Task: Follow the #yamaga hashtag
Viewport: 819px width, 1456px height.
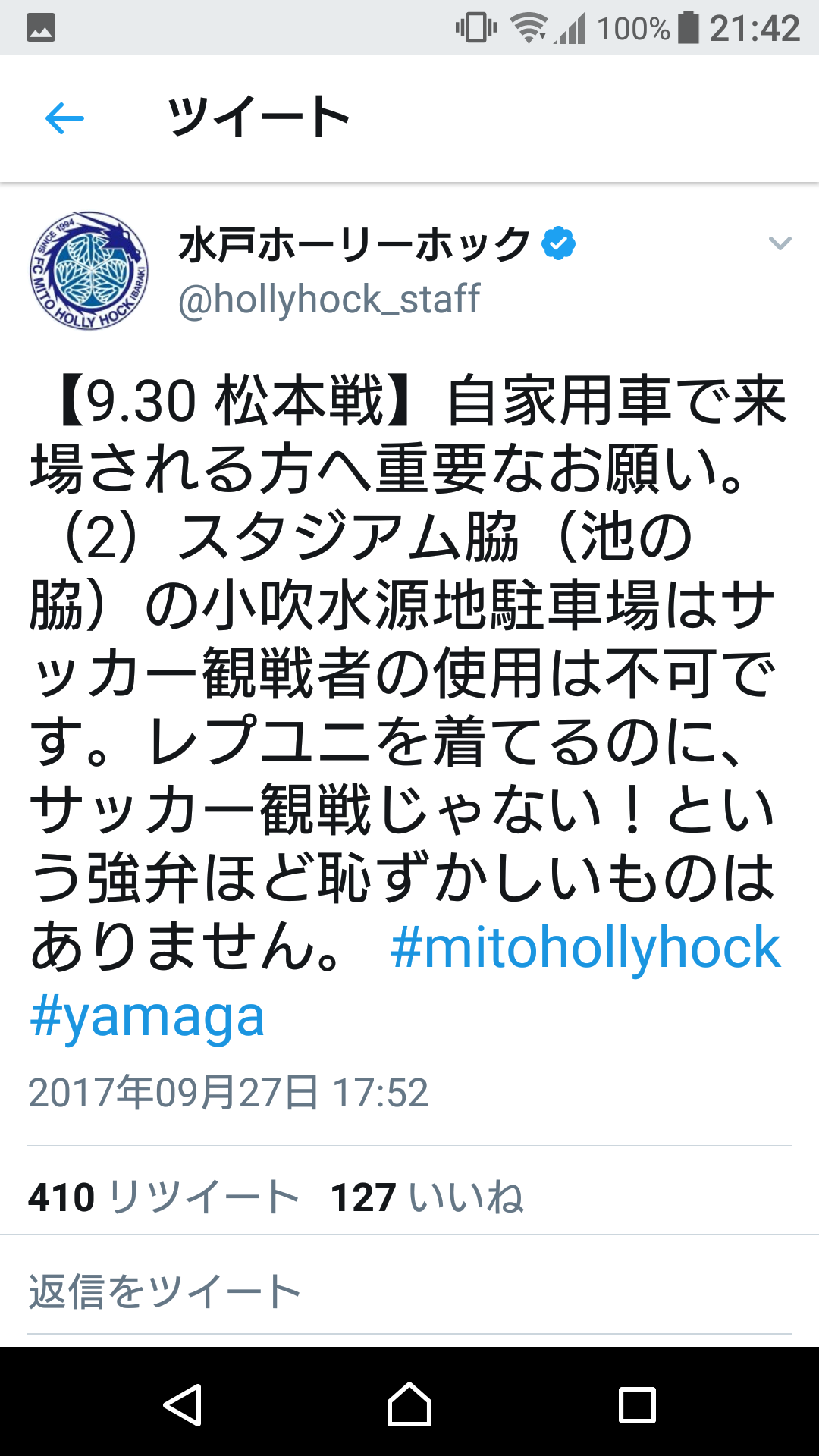Action: pyautogui.click(x=147, y=1016)
